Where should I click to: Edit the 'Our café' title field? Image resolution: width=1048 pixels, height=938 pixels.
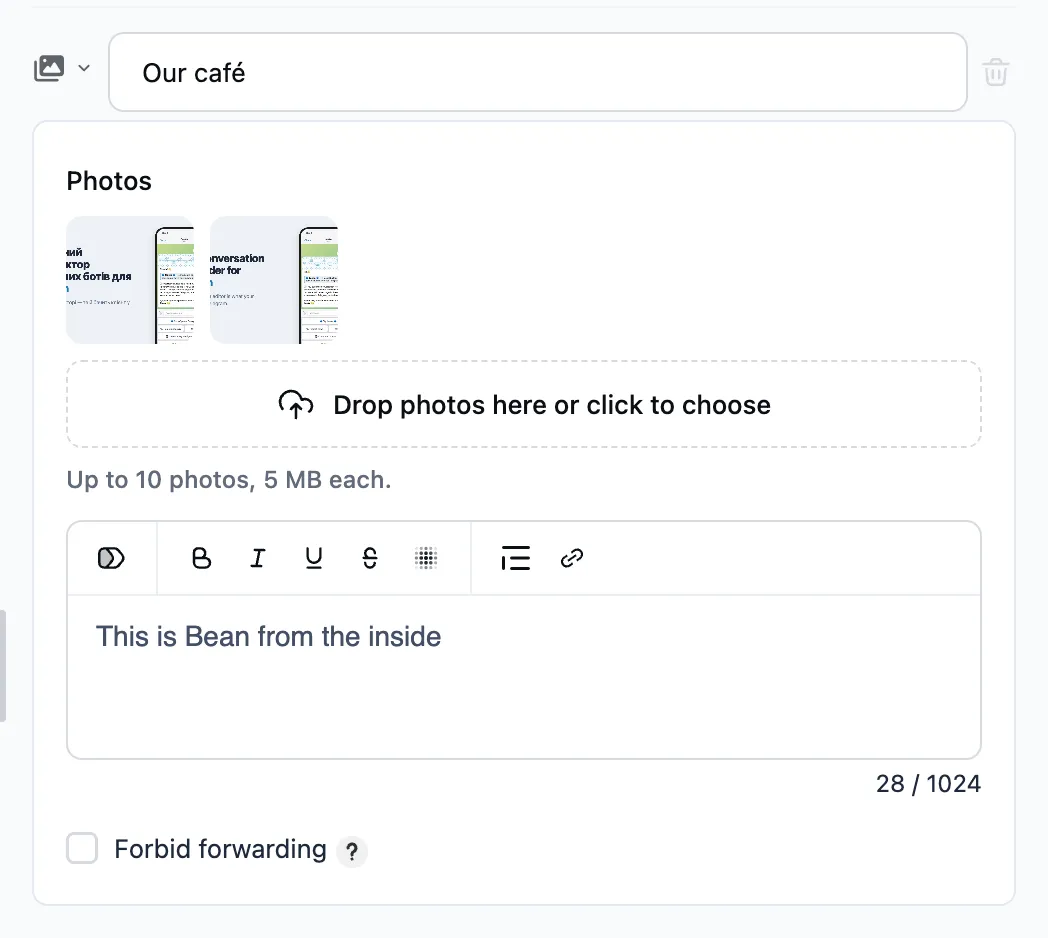click(537, 72)
